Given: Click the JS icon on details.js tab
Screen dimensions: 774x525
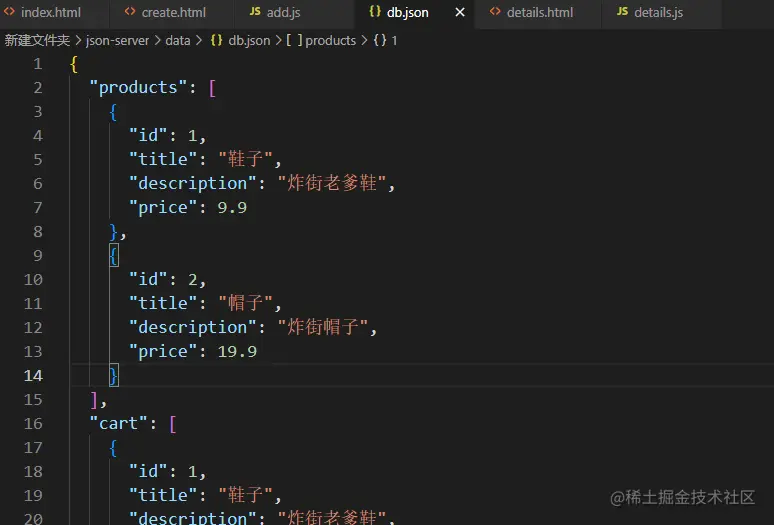Looking at the screenshot, I should point(622,11).
